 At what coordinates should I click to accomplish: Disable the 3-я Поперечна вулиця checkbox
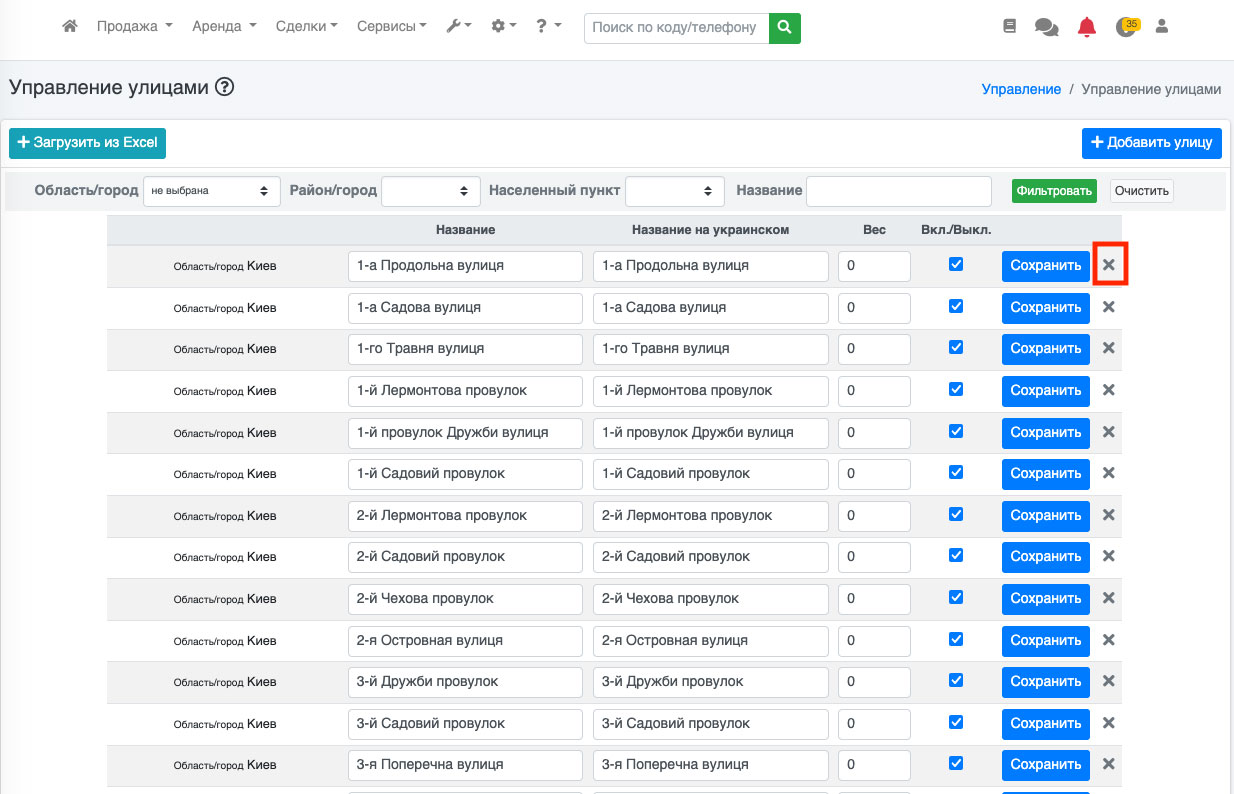pyautogui.click(x=956, y=763)
